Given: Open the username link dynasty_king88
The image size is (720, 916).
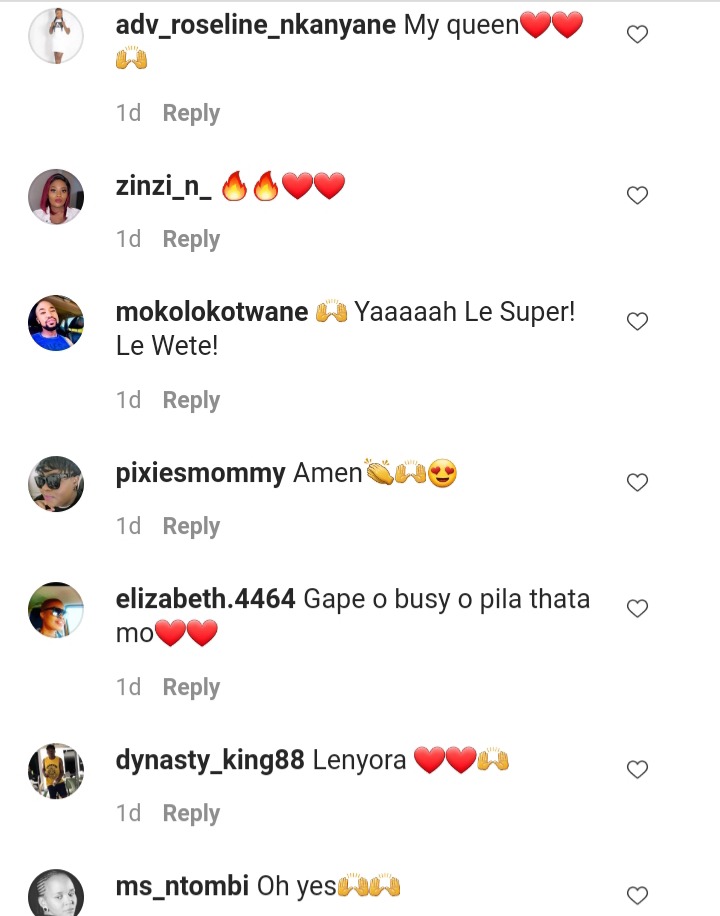Looking at the screenshot, I should [210, 761].
